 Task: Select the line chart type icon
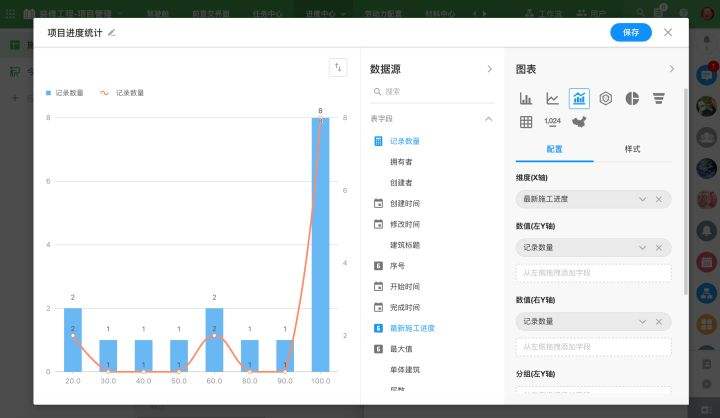click(x=552, y=98)
